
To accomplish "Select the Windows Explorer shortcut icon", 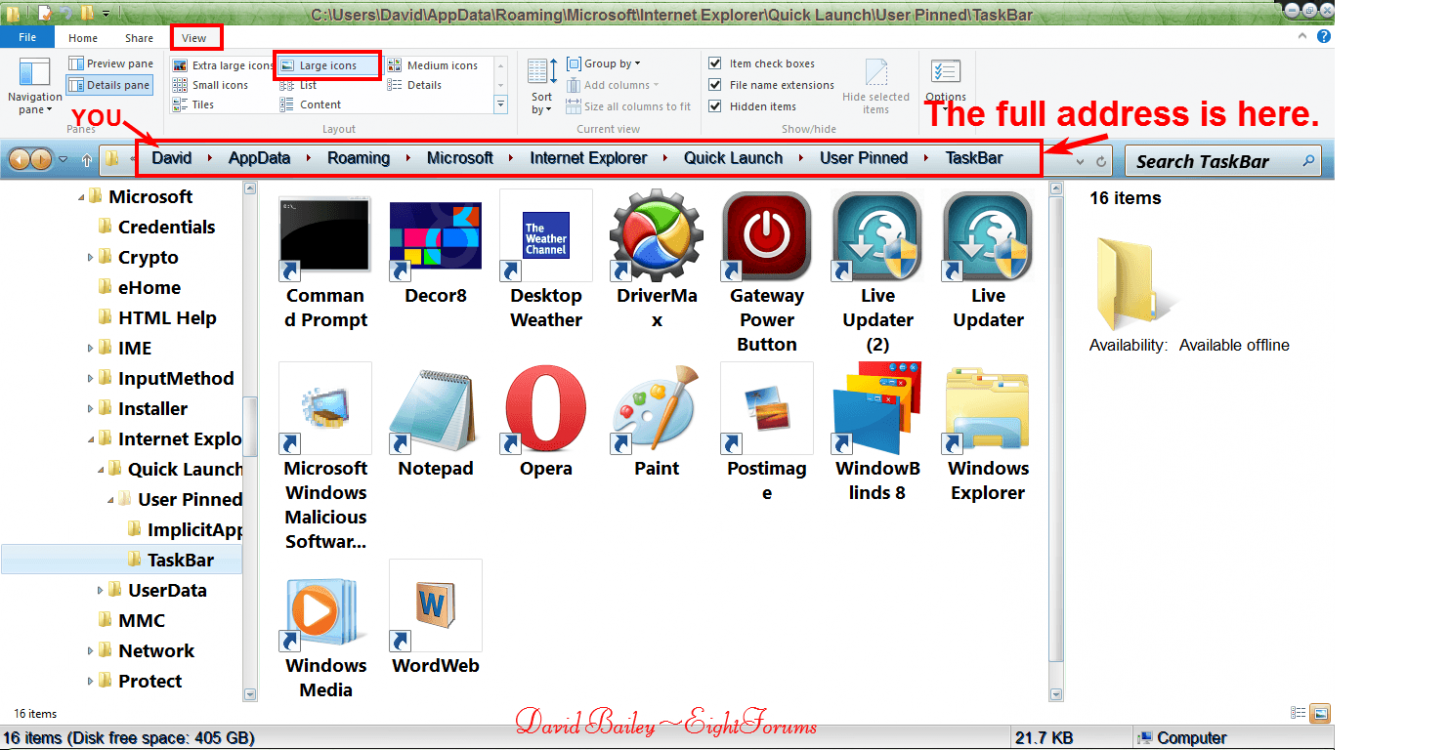I will 988,410.
